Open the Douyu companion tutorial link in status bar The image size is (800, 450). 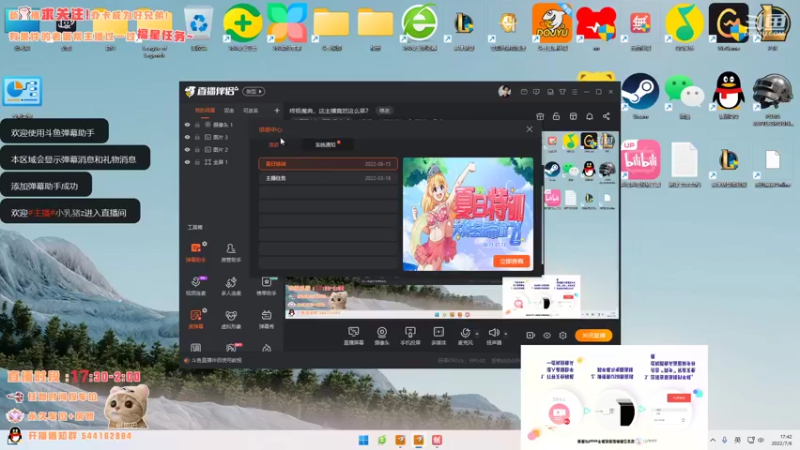[216, 360]
